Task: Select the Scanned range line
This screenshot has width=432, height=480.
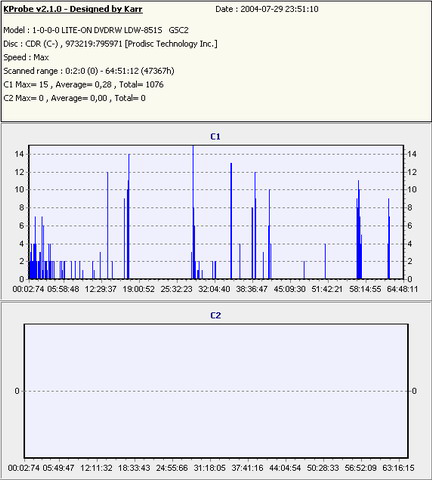Action: click(89, 71)
